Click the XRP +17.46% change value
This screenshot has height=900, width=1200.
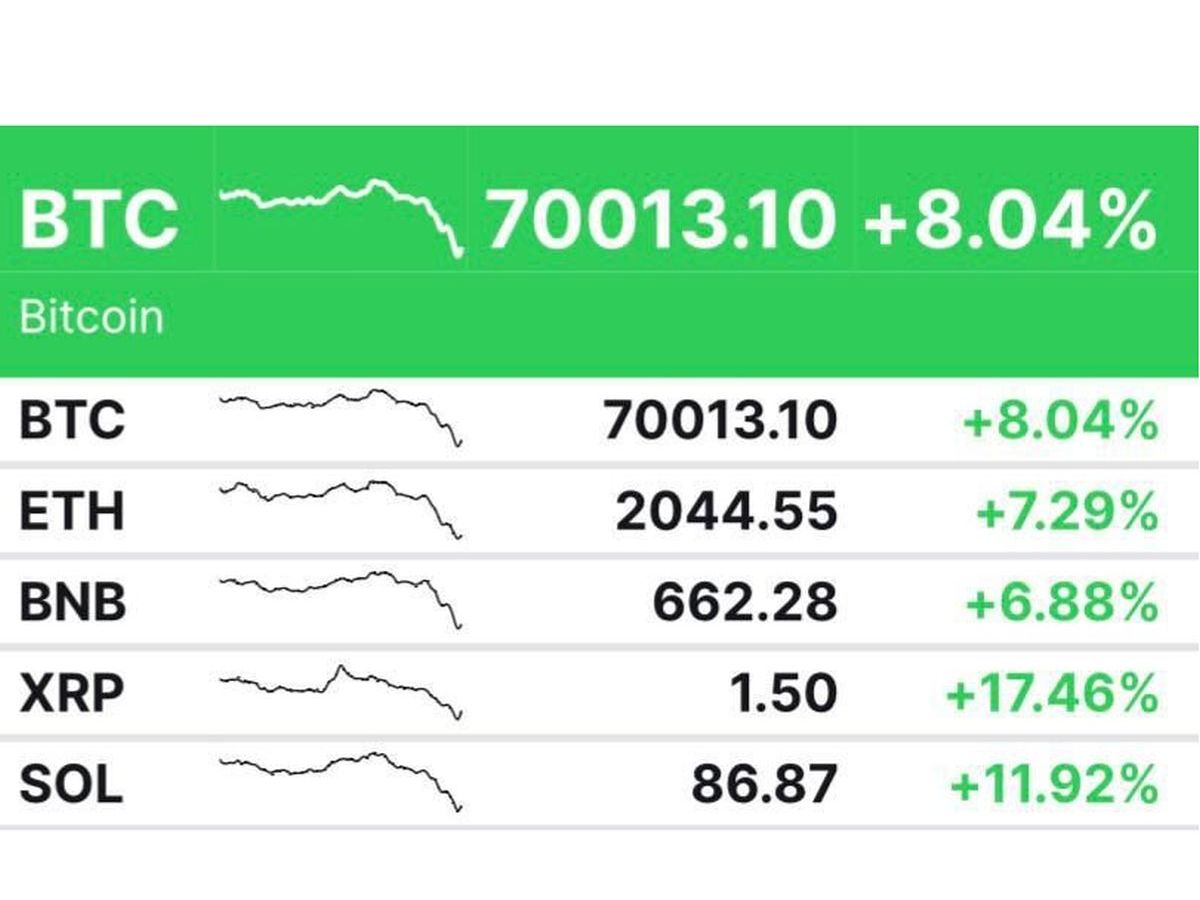coord(1052,693)
